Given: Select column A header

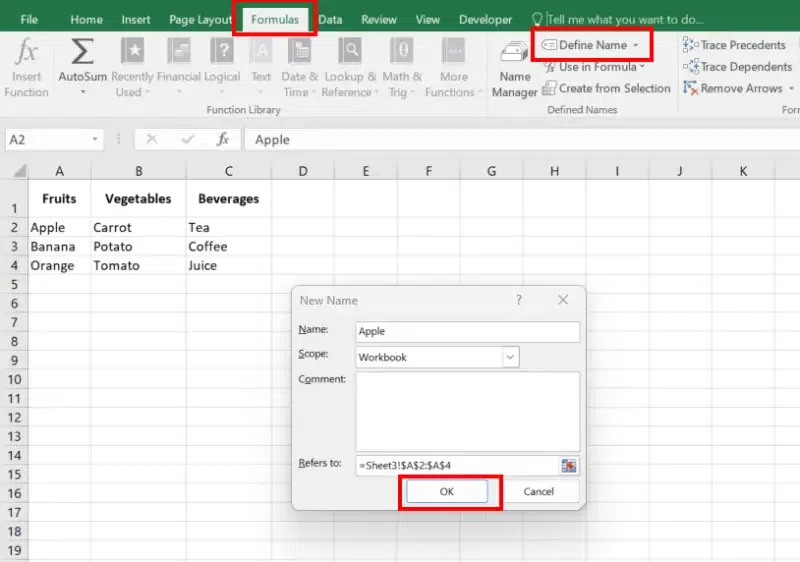Looking at the screenshot, I should (60, 171).
